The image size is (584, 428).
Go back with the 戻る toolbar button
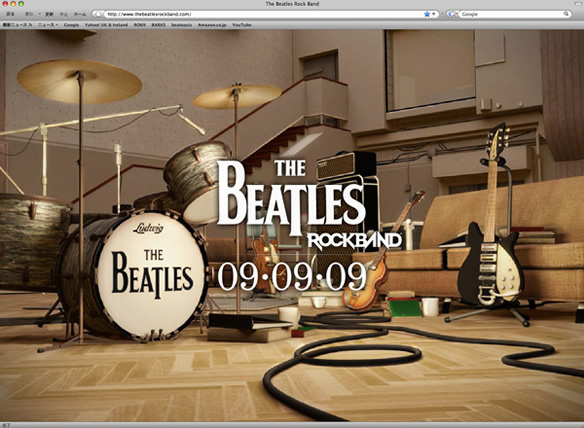(11, 14)
